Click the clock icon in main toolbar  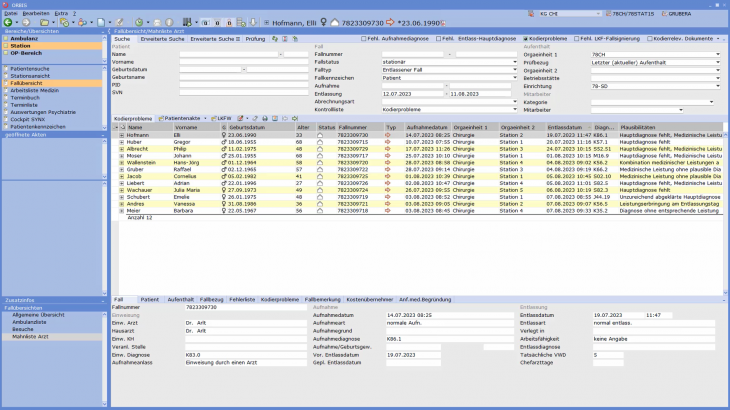[137, 21]
